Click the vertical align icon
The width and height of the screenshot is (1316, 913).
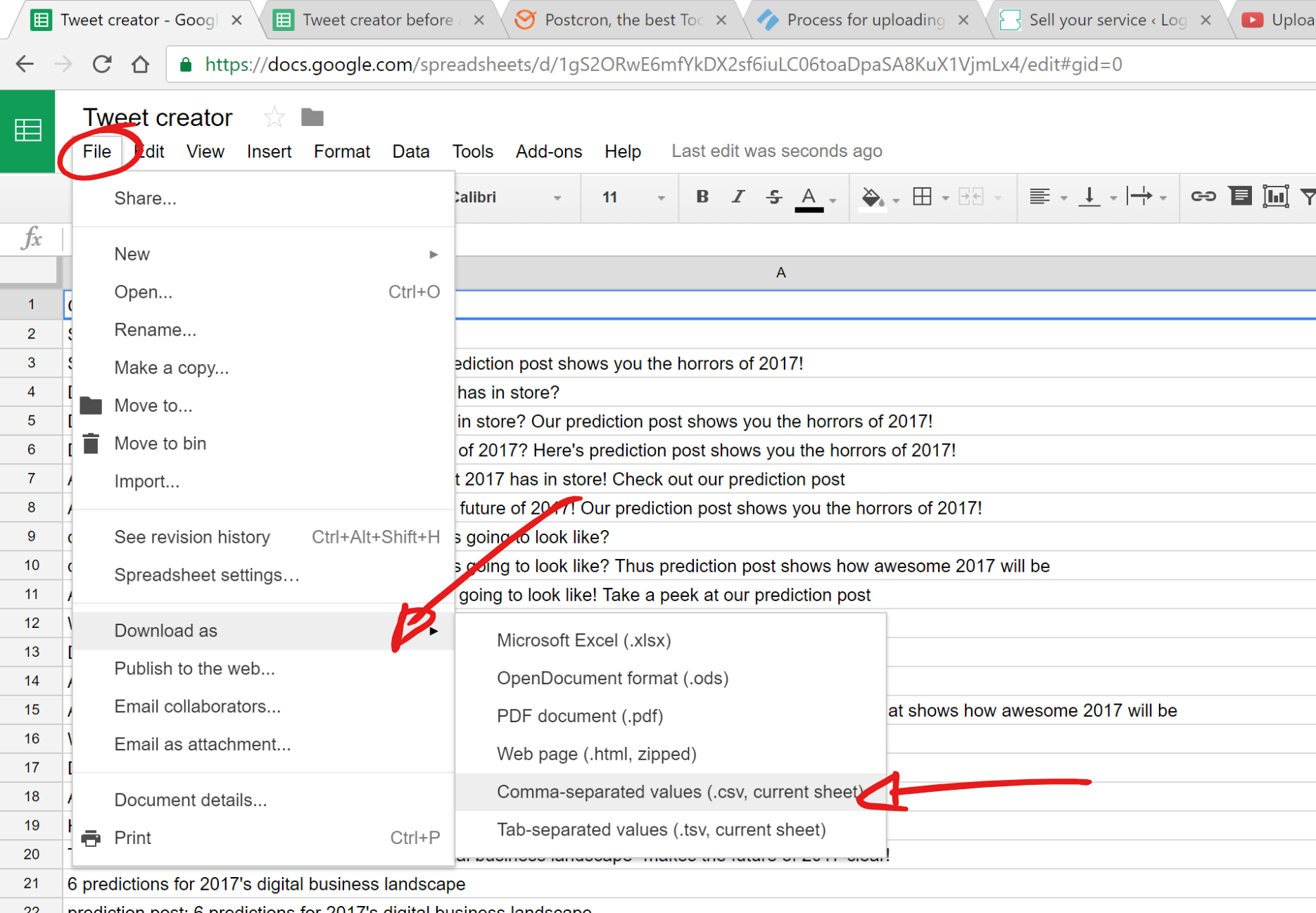tap(1089, 197)
